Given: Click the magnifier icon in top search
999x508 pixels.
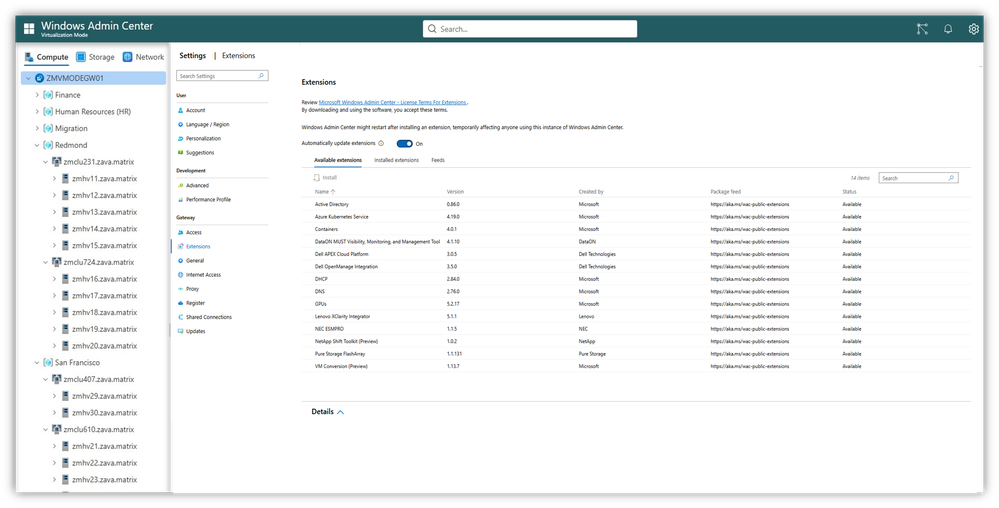Looking at the screenshot, I should (433, 29).
